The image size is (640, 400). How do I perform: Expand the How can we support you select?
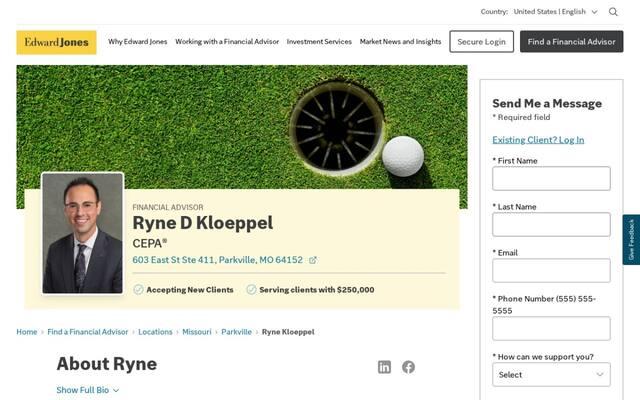pos(551,375)
